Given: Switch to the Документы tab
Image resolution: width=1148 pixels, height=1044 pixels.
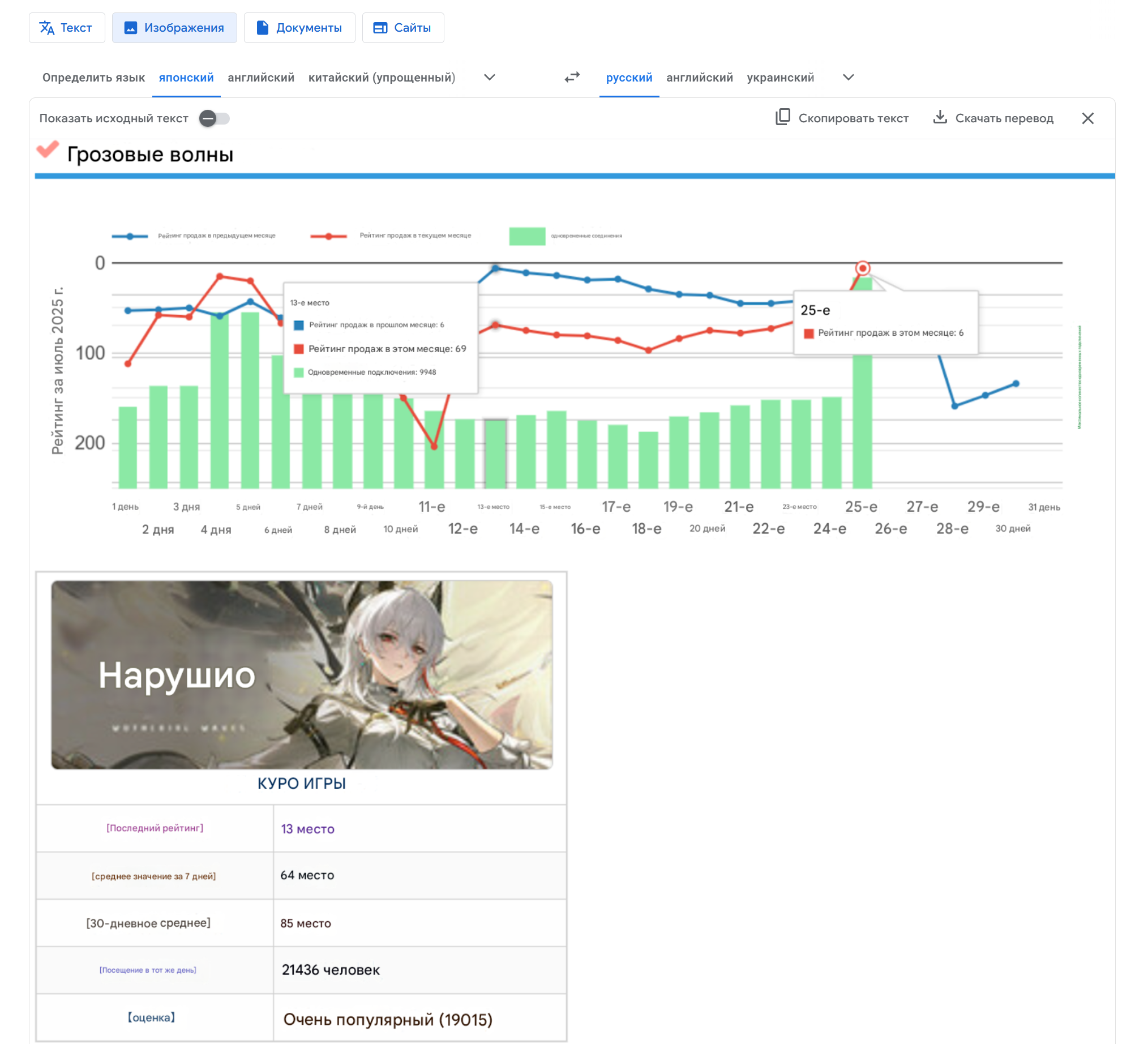Looking at the screenshot, I should click(299, 27).
